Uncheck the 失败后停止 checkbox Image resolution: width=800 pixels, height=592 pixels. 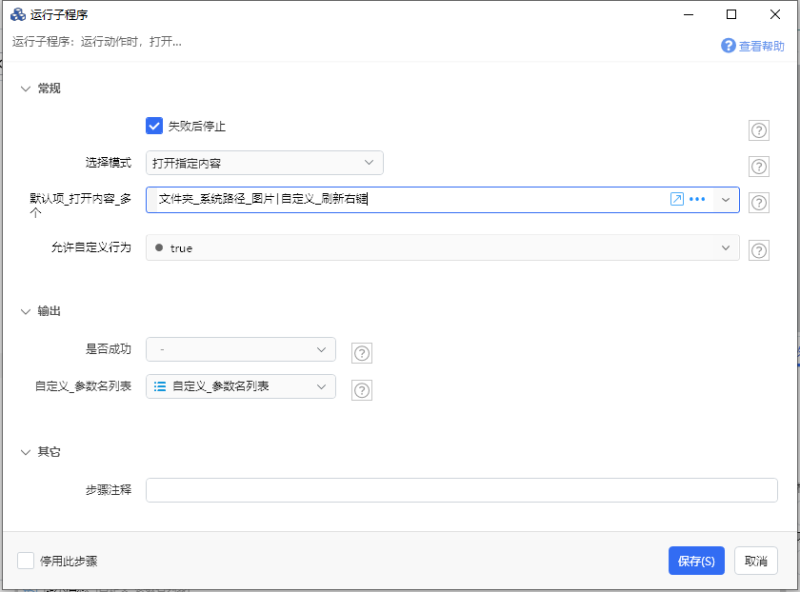tap(154, 126)
